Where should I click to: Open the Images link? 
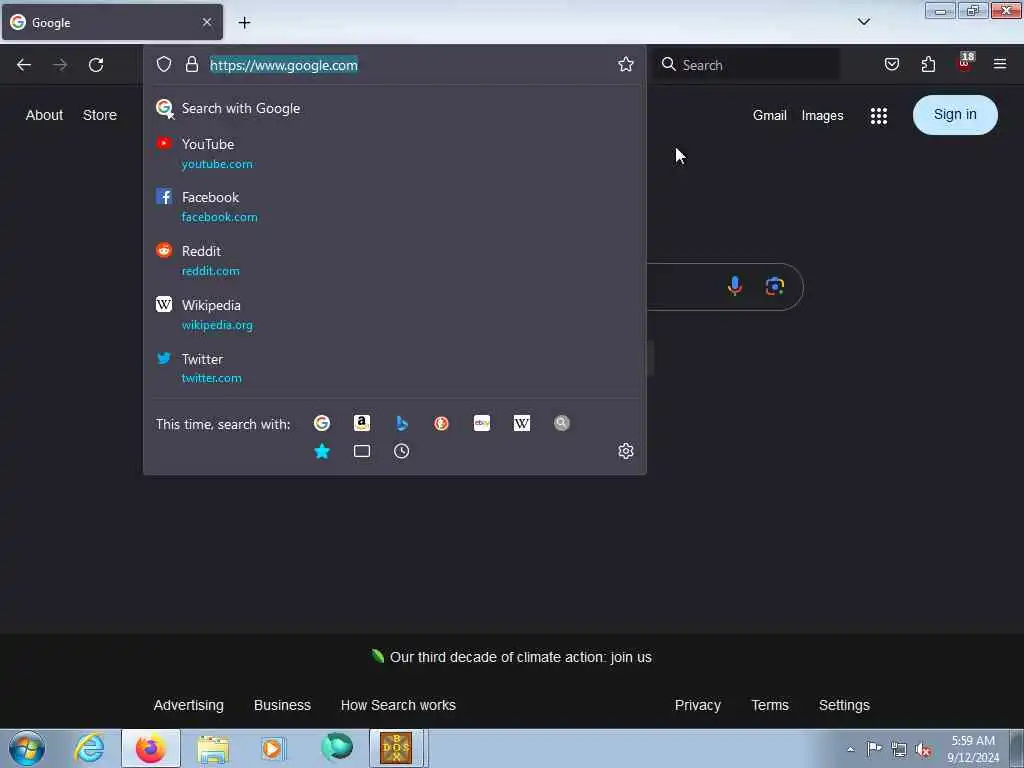822,116
